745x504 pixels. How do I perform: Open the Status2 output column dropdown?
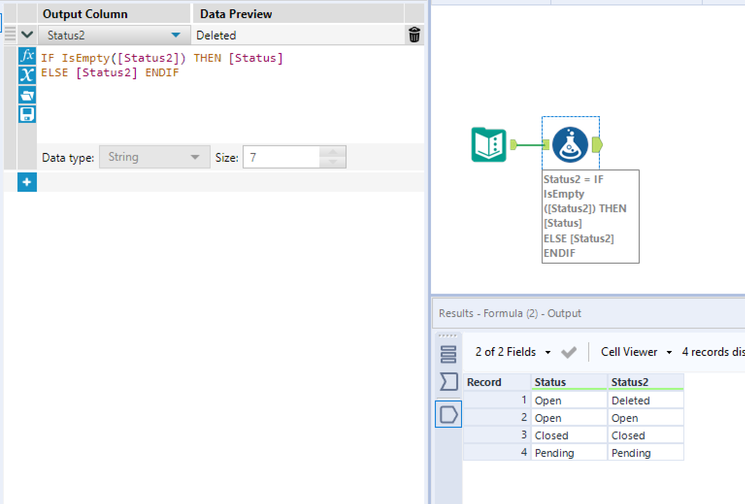pos(114,35)
